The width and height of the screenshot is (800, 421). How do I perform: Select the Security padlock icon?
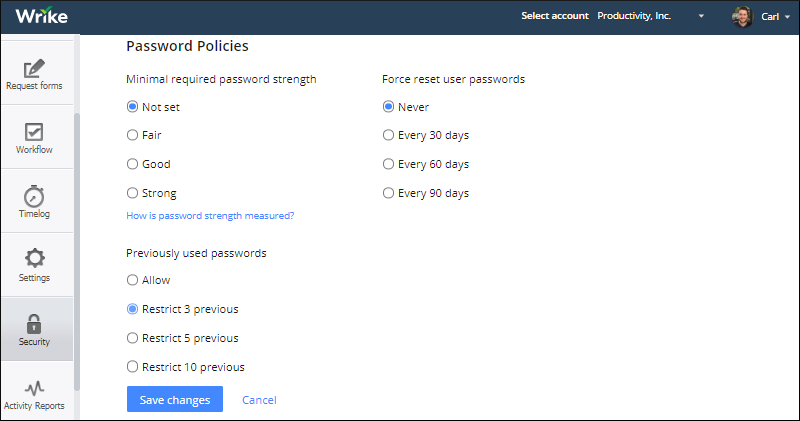[x=34, y=324]
